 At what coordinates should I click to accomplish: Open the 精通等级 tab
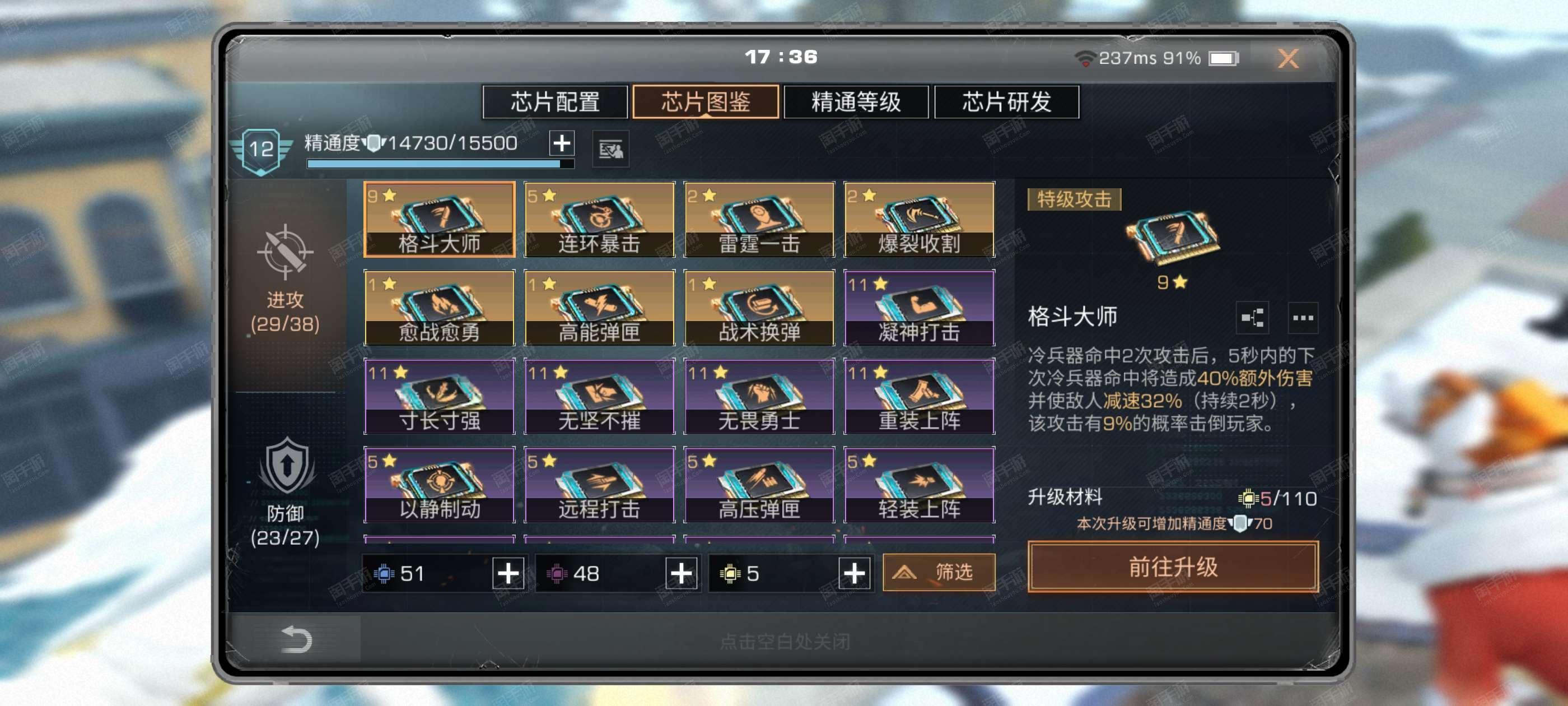(856, 102)
